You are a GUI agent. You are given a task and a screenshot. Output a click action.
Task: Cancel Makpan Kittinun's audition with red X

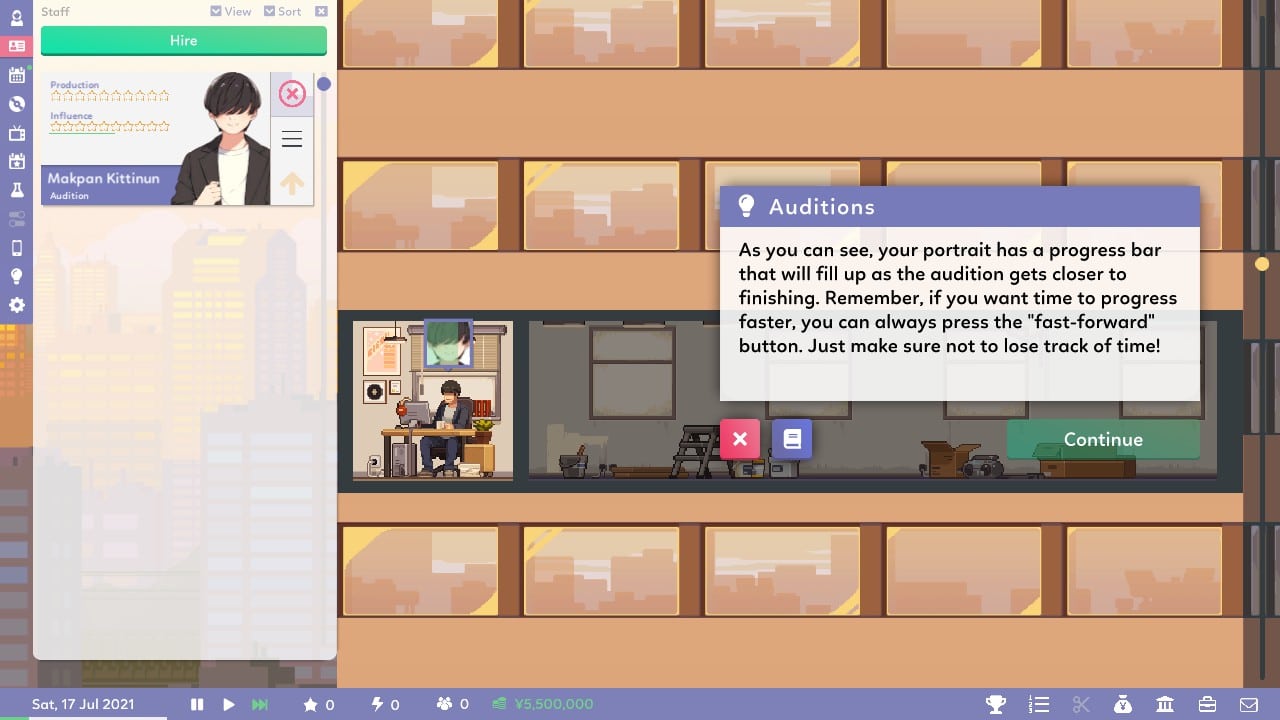[x=291, y=94]
